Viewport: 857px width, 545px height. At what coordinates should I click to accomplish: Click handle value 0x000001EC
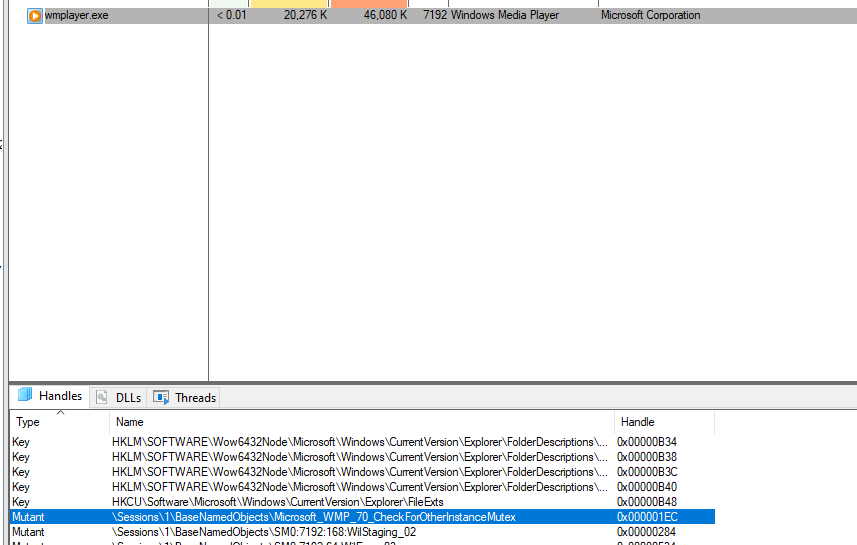click(647, 517)
